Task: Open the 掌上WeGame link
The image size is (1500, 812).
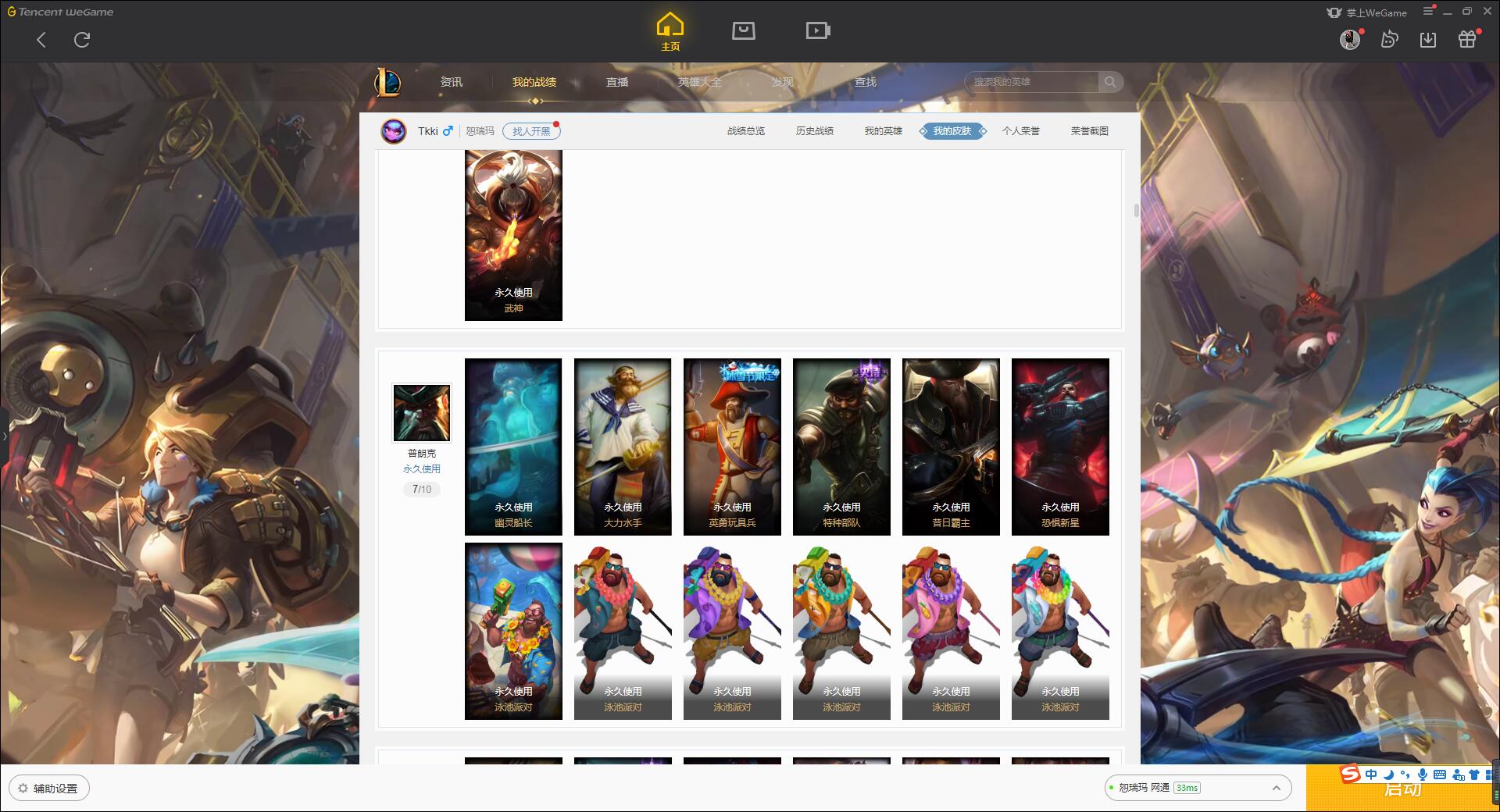Action: click(x=1366, y=12)
